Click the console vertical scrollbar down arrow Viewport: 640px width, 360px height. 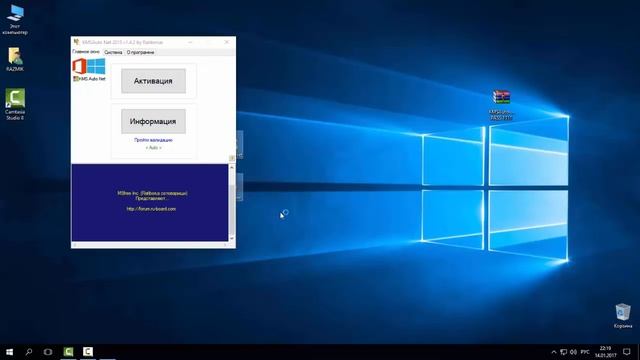(x=231, y=238)
